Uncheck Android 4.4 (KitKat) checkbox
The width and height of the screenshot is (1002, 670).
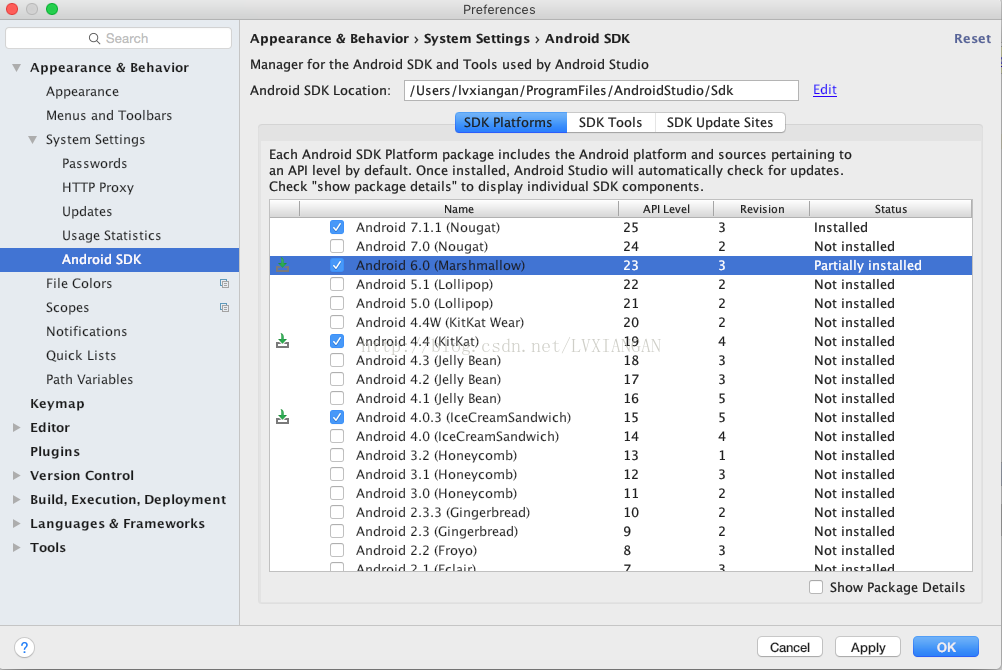coord(337,341)
